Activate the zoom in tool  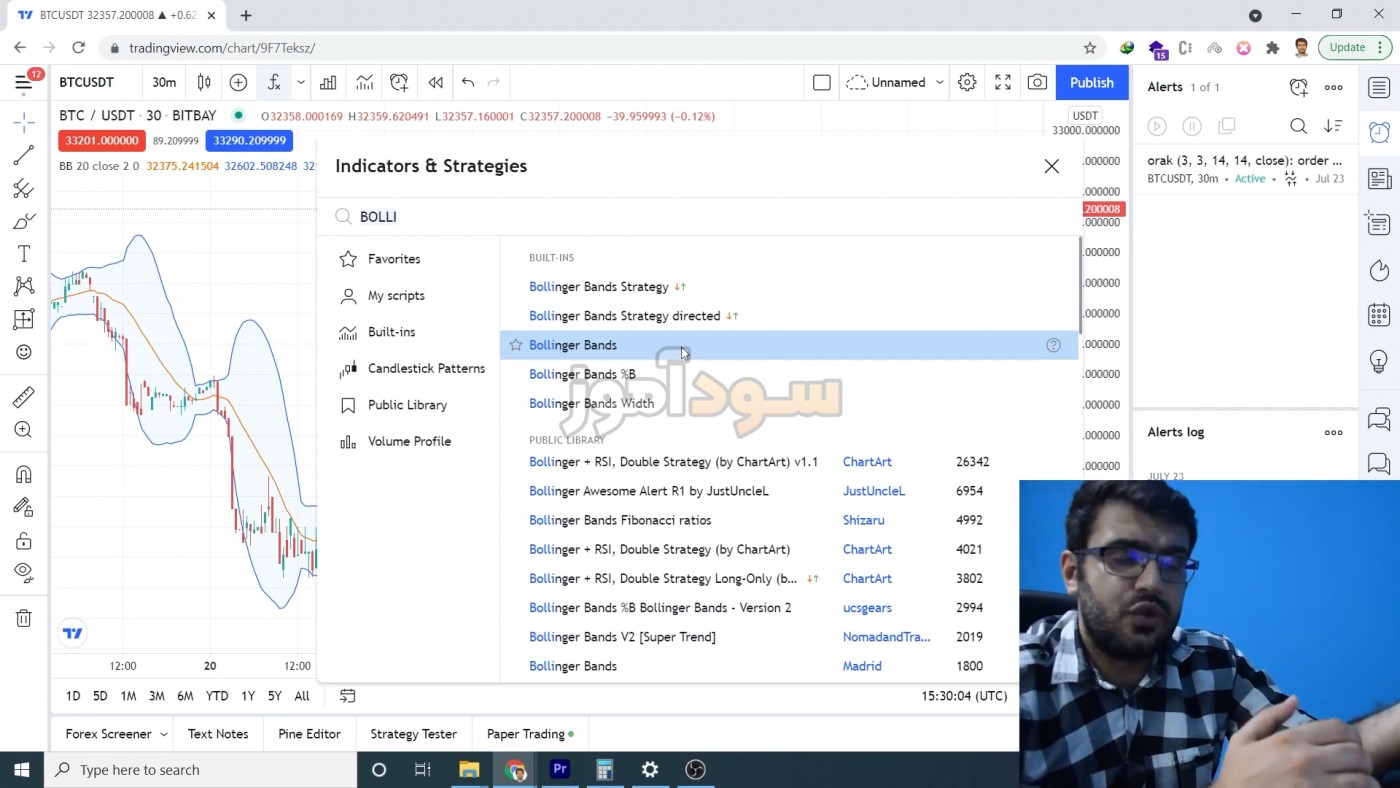24,430
